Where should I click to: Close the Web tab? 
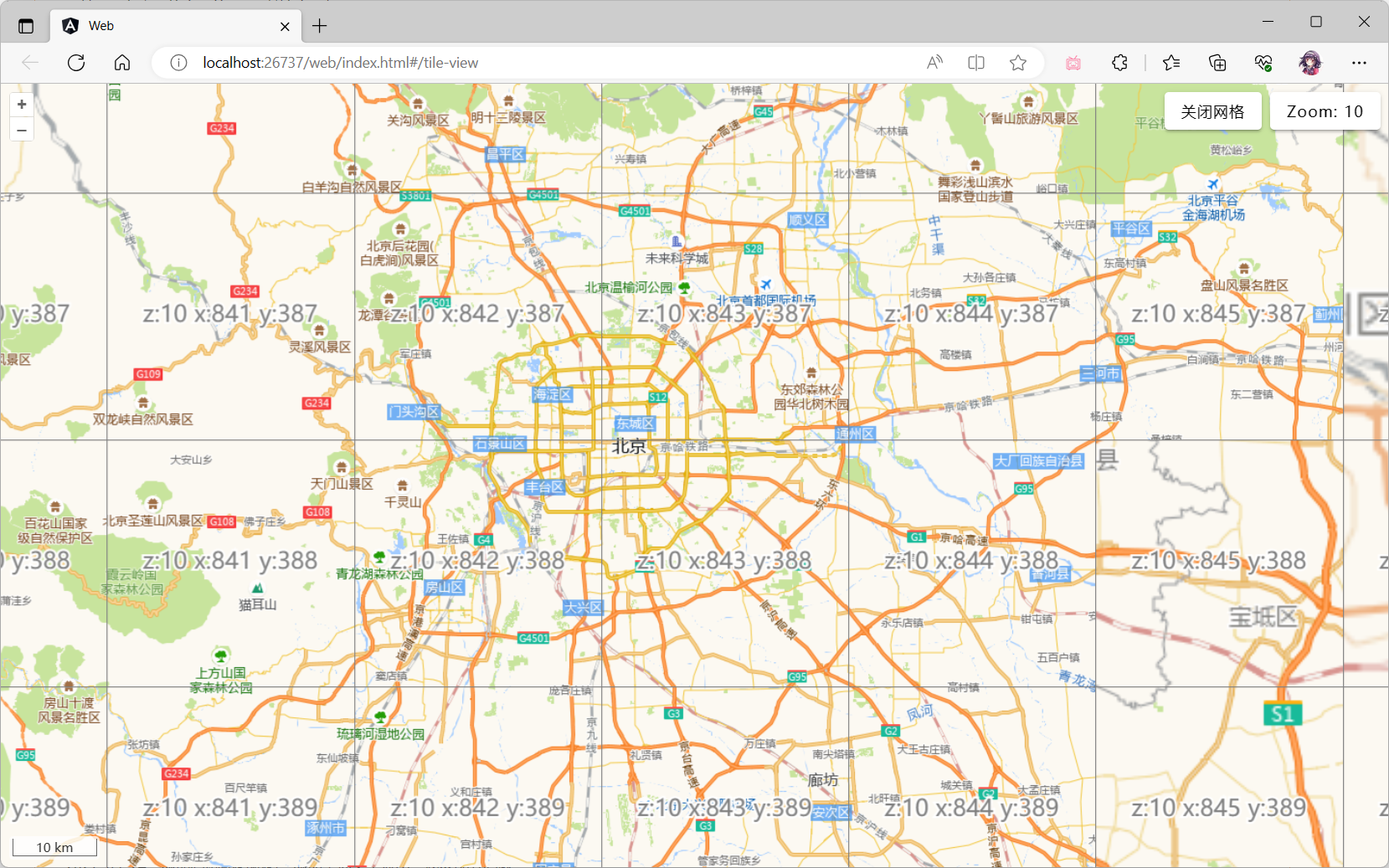285,26
